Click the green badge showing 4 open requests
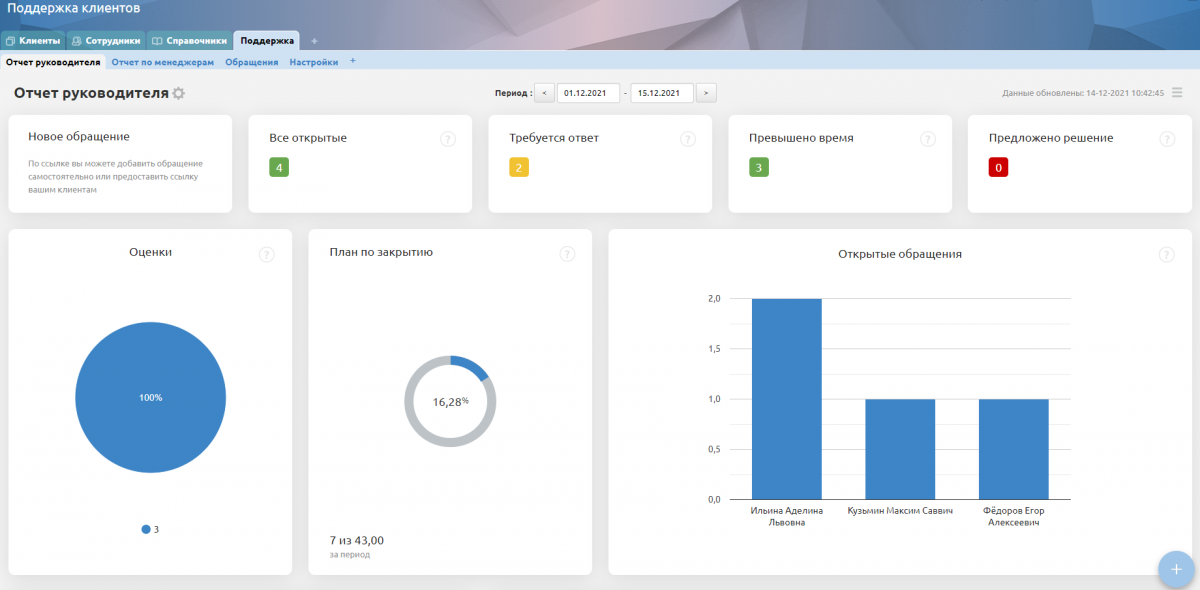Viewport: 1200px width, 590px height. click(279, 167)
